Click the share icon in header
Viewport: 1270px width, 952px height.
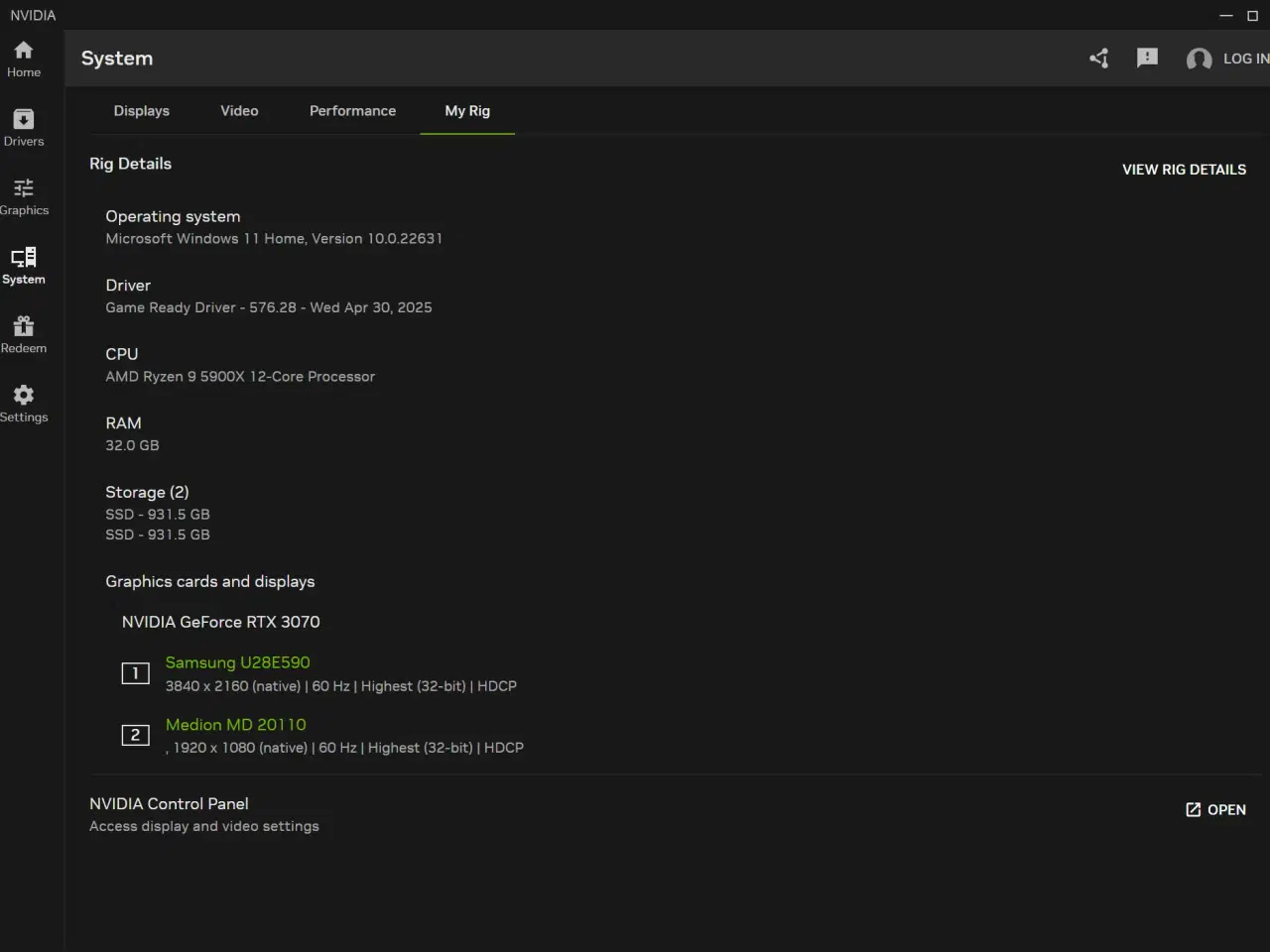click(x=1098, y=59)
